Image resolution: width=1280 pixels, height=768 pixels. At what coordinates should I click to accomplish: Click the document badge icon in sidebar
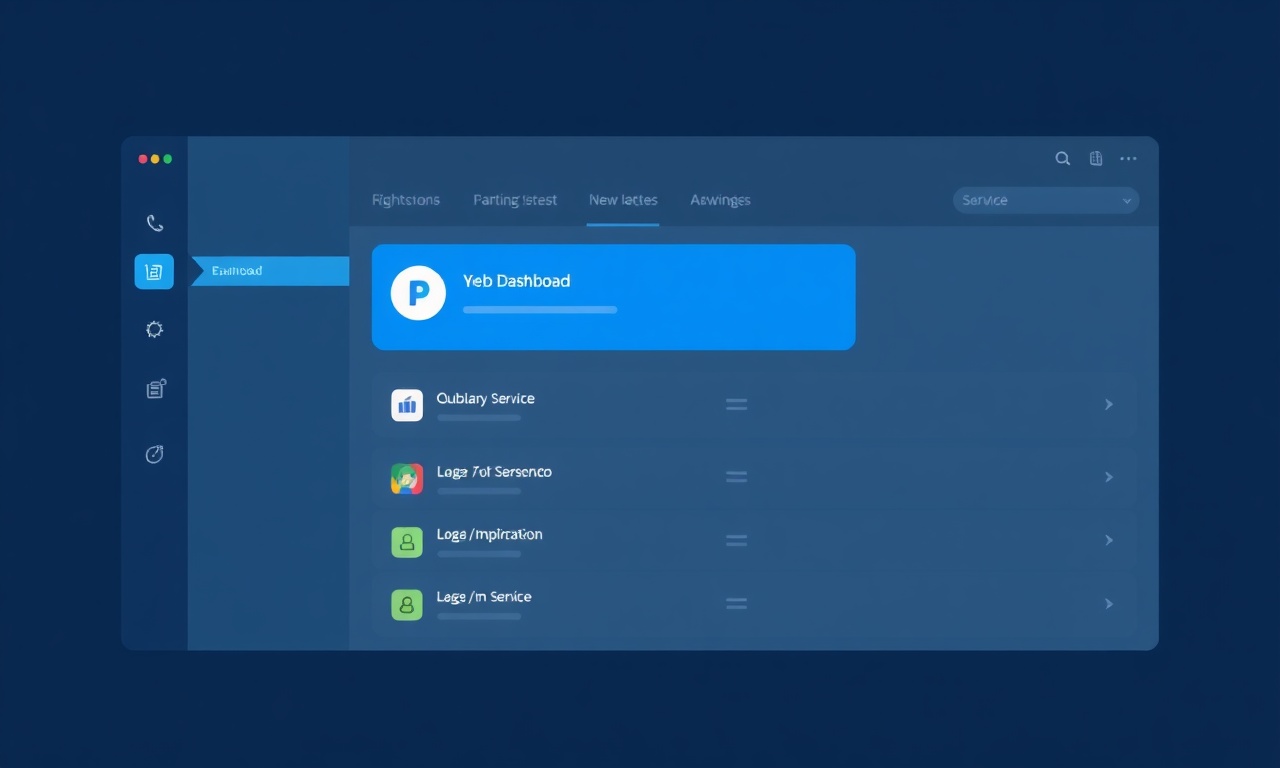coord(155,389)
